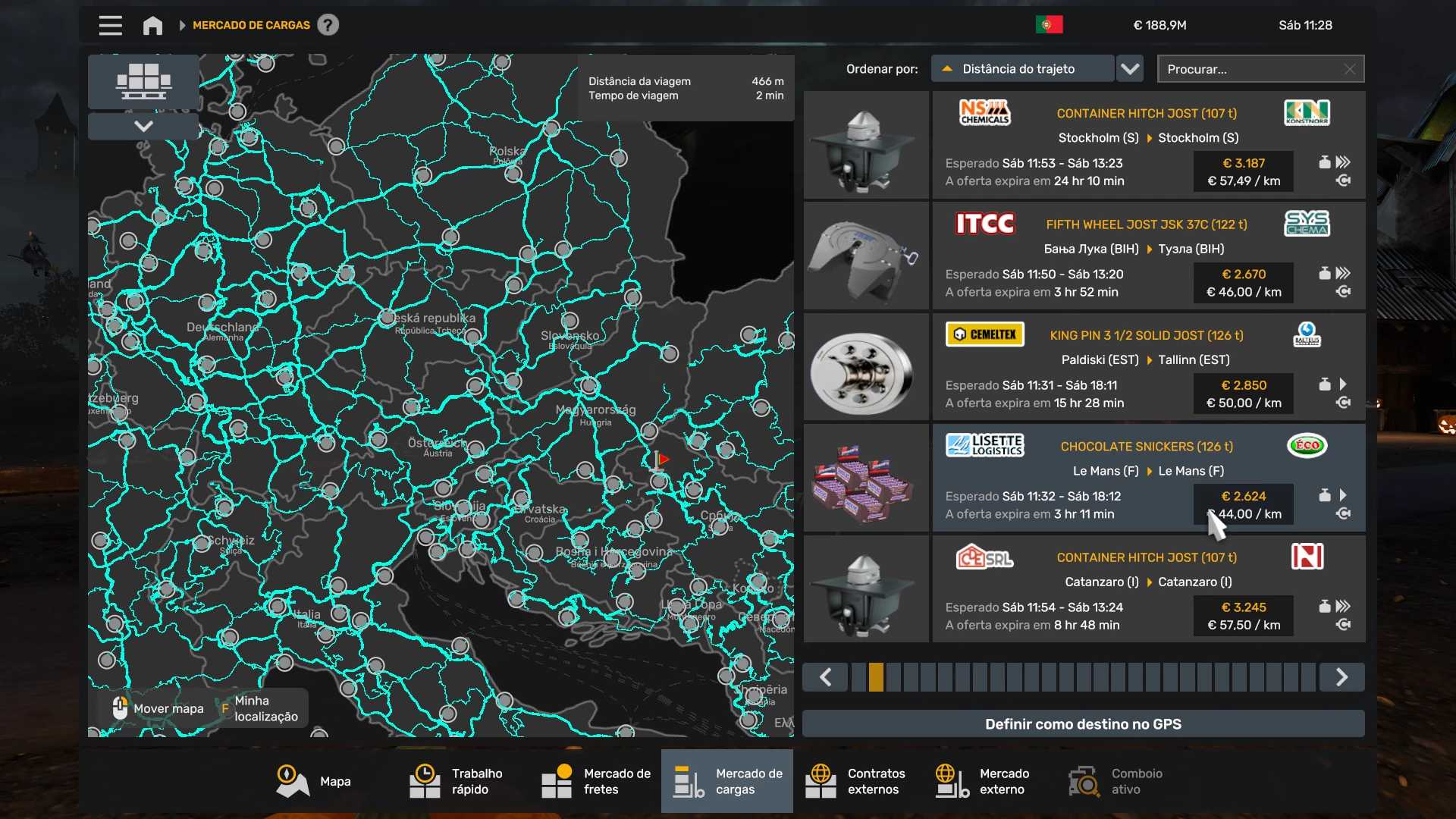Select the cargo pallet map filter icon
The width and height of the screenshot is (1456, 819).
point(143,81)
